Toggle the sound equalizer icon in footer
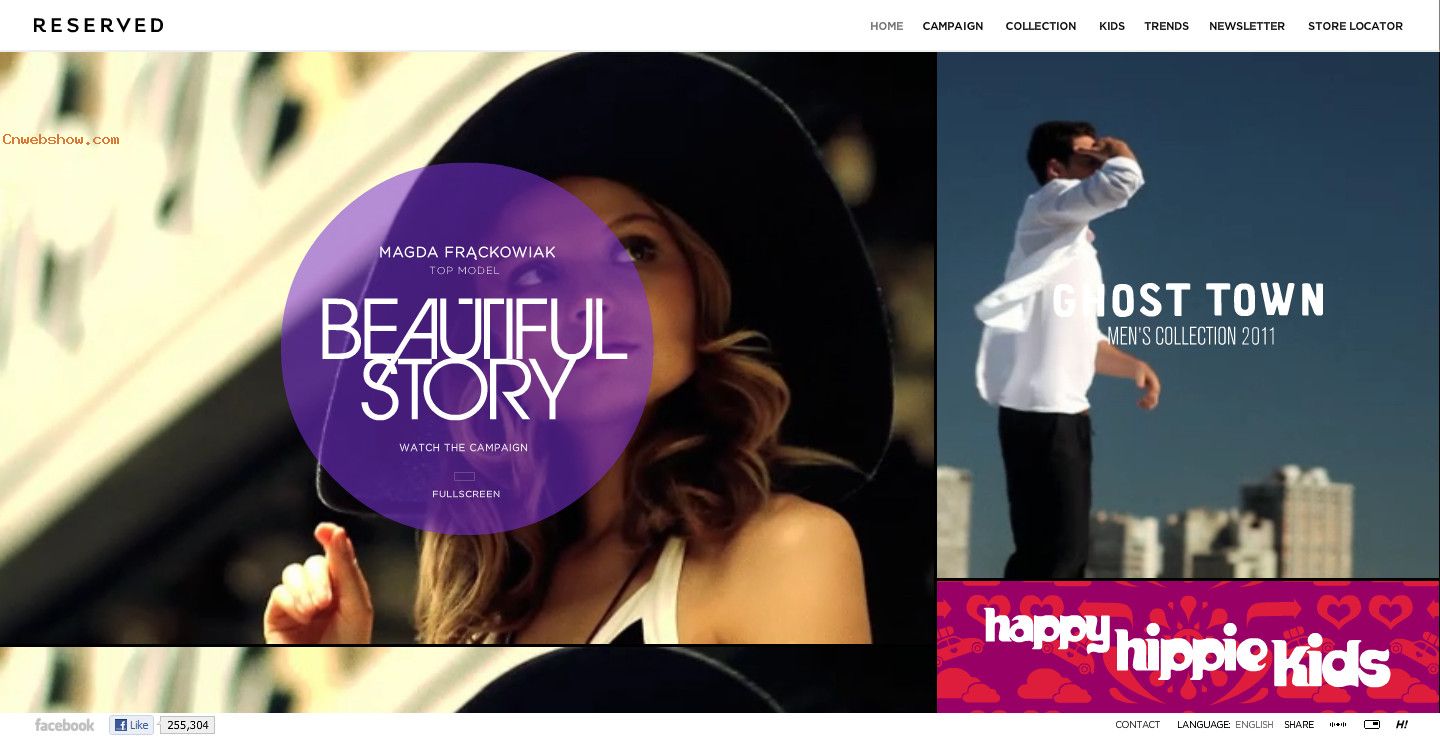 (x=1338, y=725)
